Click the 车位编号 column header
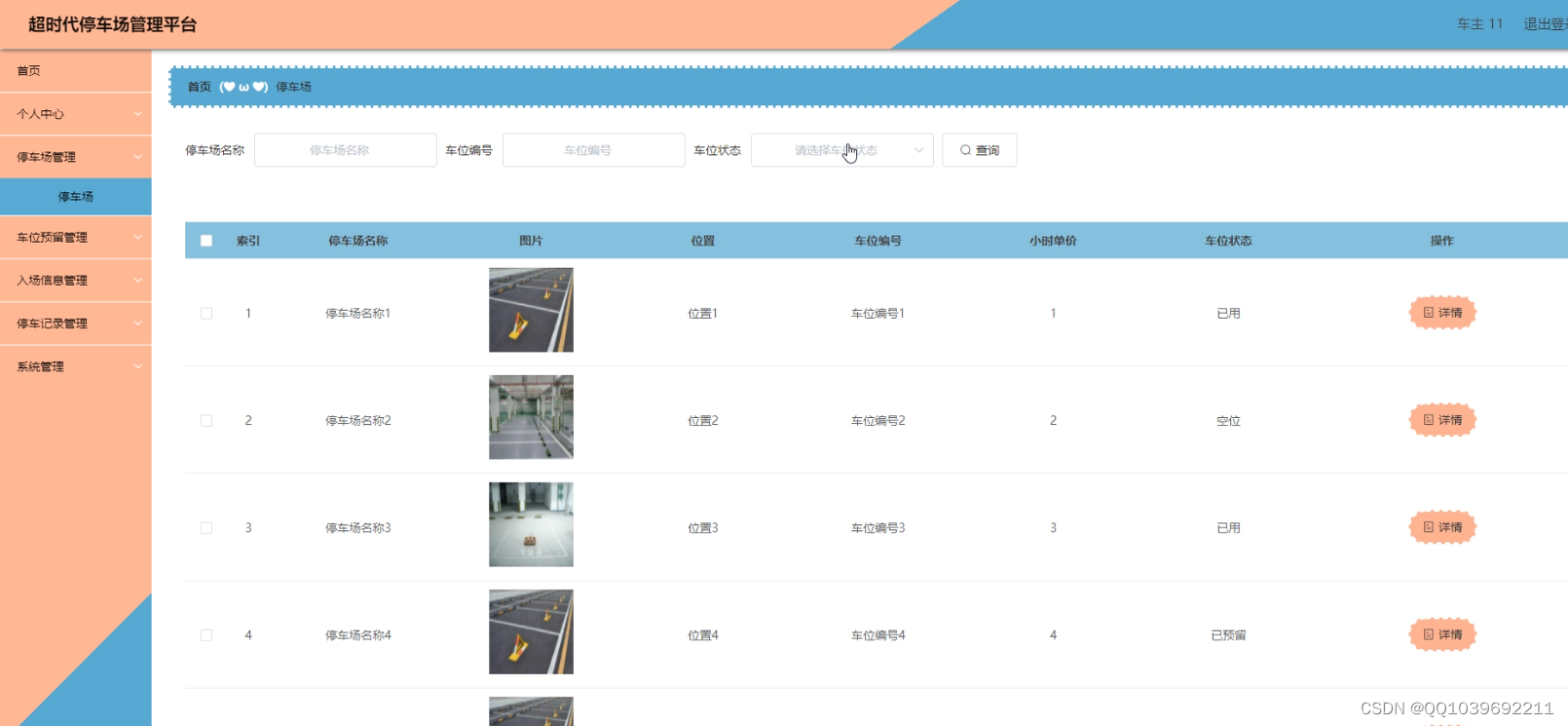This screenshot has width=1568, height=726. coord(877,241)
